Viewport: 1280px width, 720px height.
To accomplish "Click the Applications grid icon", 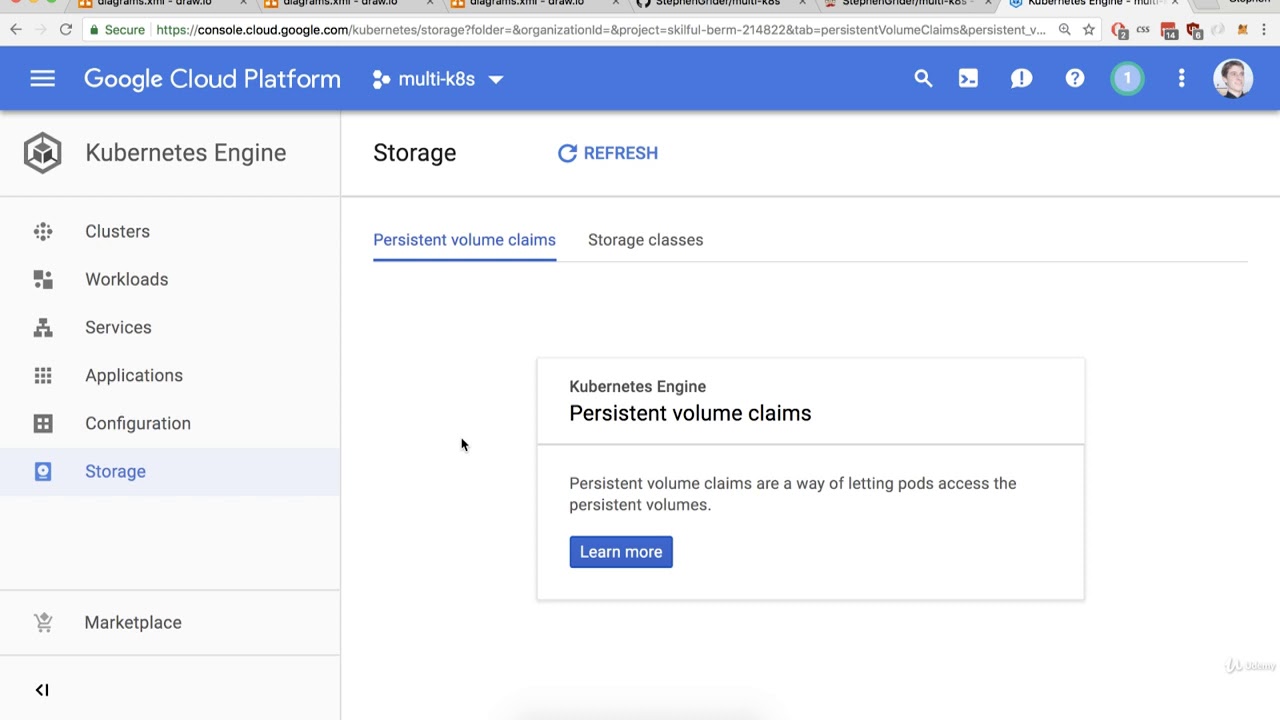I will click(43, 375).
